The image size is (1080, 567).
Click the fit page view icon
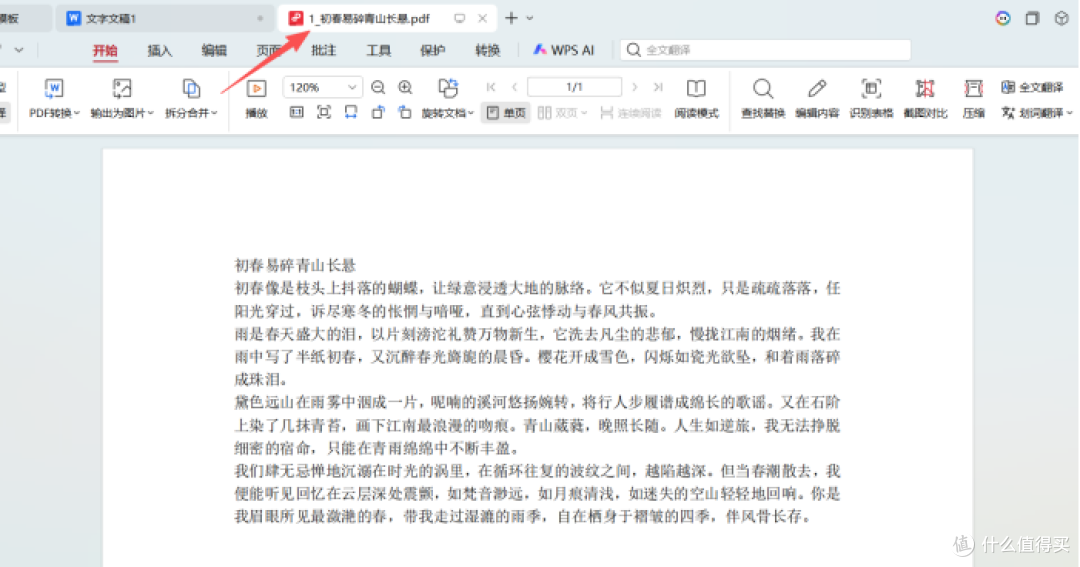pyautogui.click(x=324, y=112)
